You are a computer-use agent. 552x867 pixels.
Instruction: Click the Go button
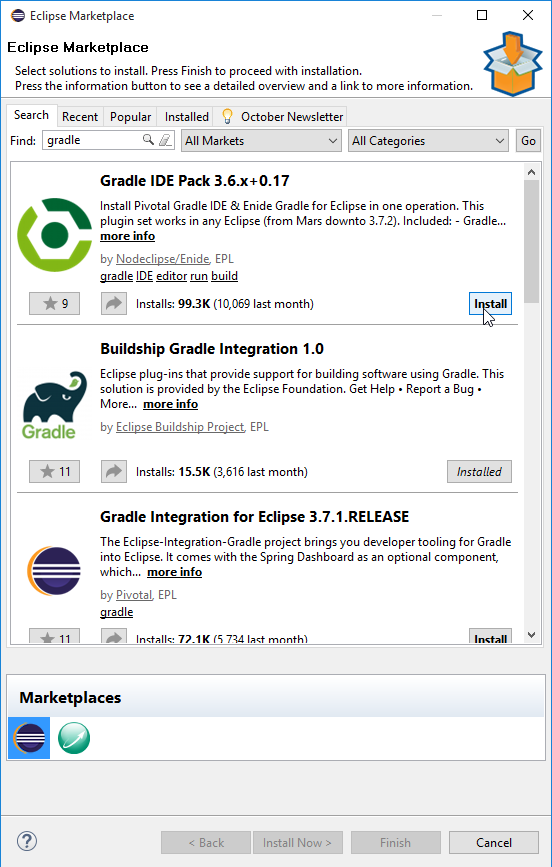tap(528, 141)
